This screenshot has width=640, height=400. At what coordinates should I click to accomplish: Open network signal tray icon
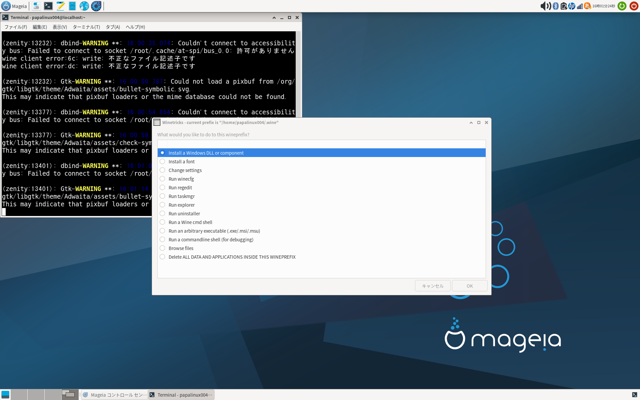582,6
